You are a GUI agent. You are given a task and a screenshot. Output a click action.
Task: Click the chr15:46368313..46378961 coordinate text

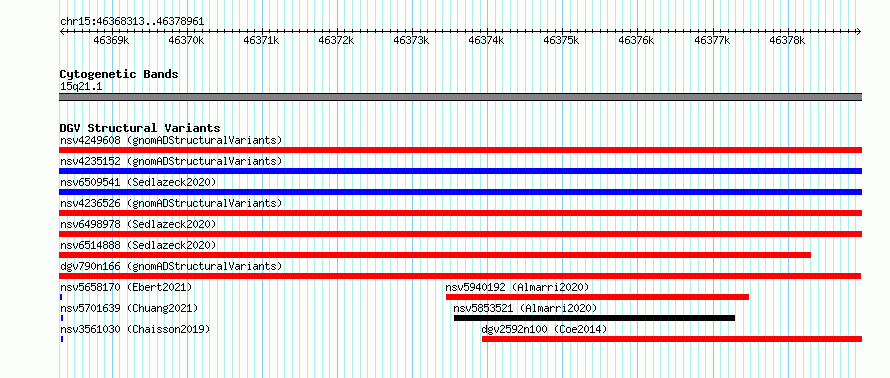[x=132, y=22]
